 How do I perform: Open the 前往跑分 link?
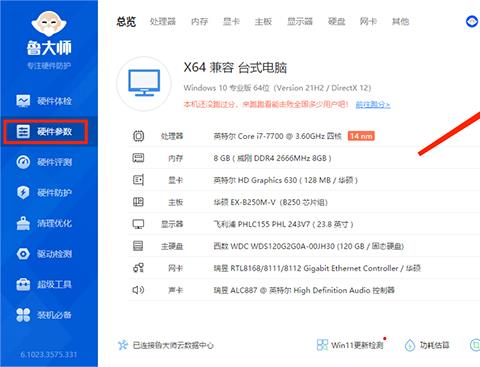tap(373, 105)
